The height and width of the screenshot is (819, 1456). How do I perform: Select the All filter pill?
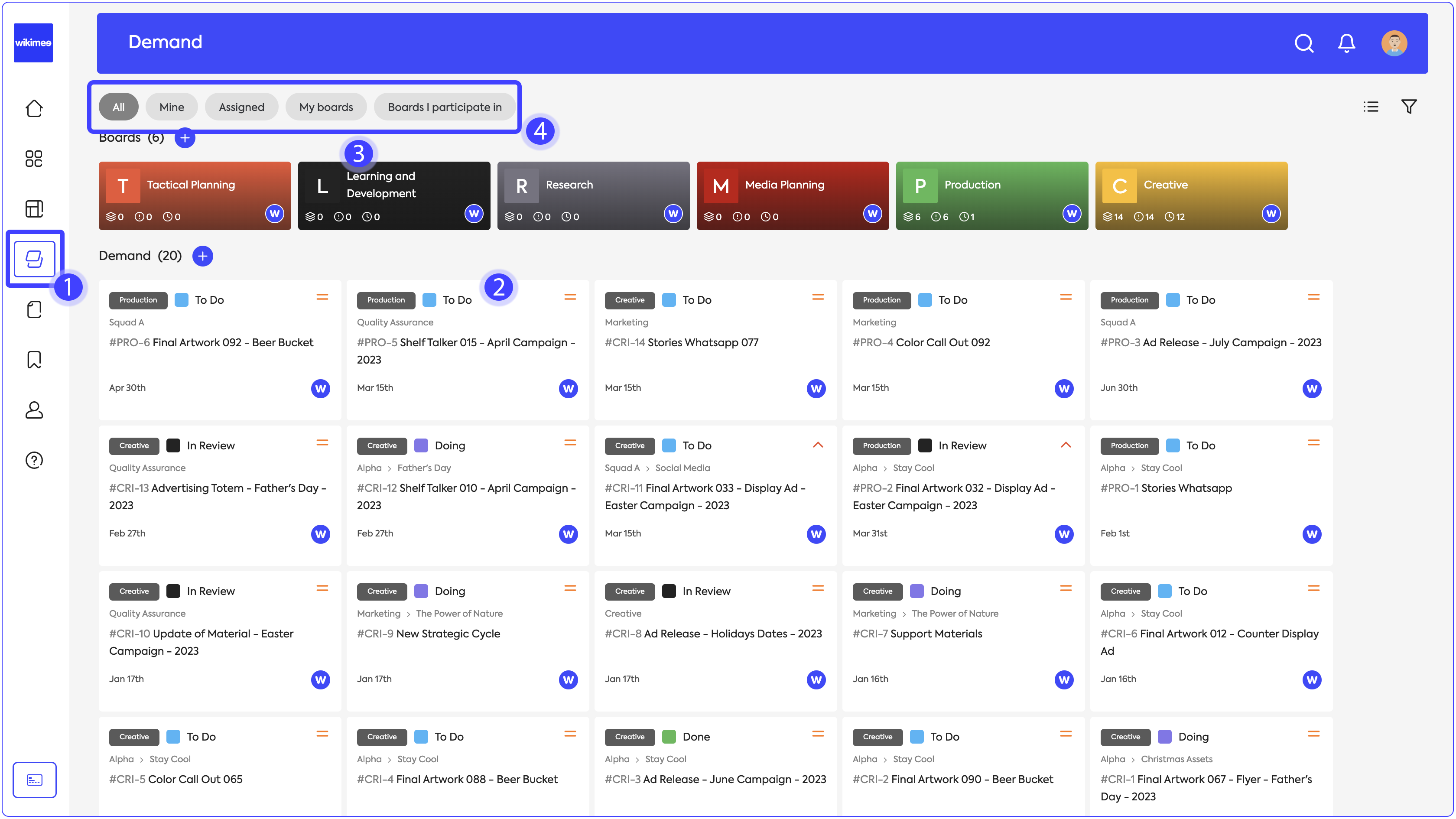coord(118,107)
